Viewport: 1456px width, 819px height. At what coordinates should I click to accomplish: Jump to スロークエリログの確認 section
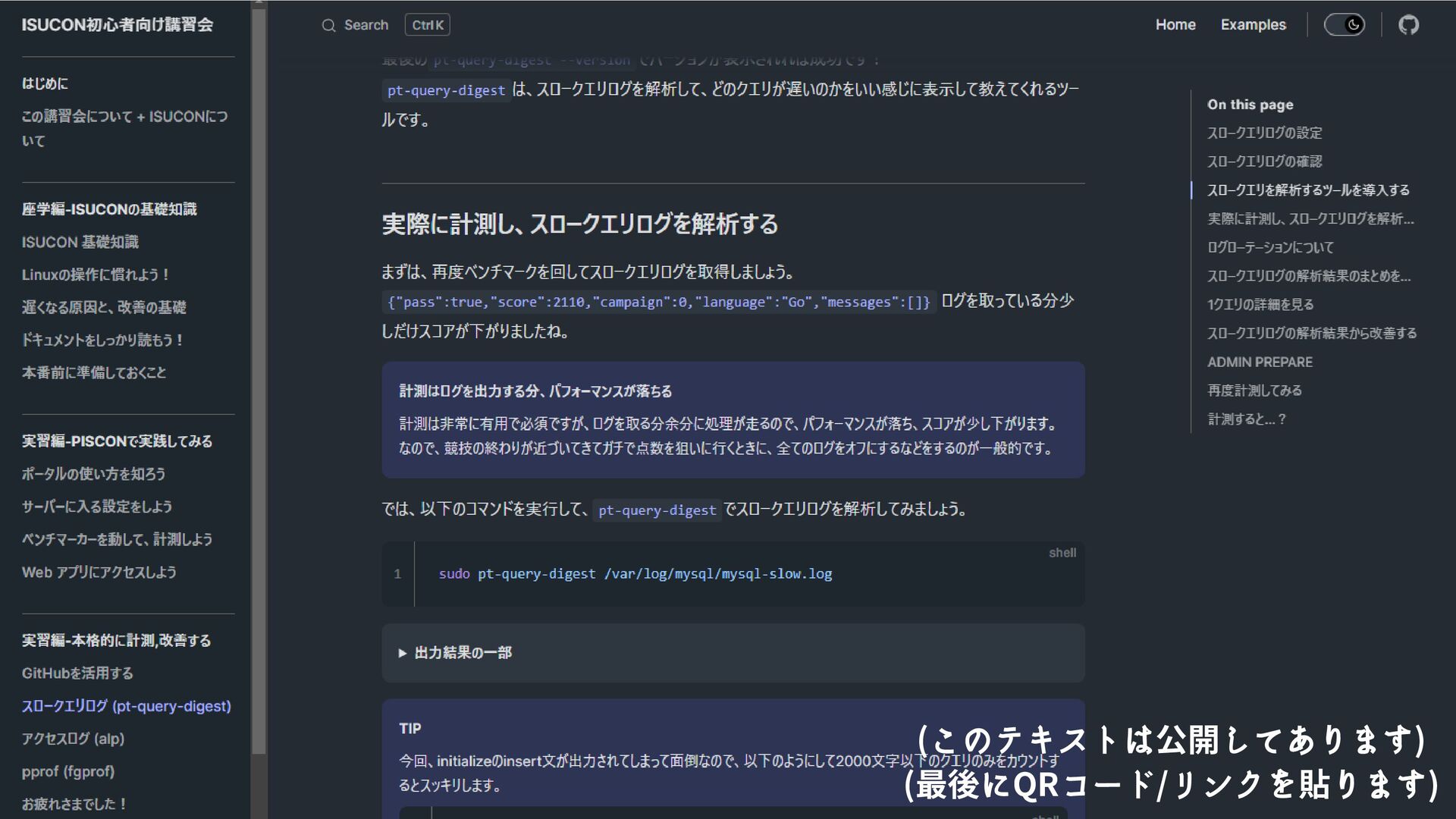point(1265,162)
